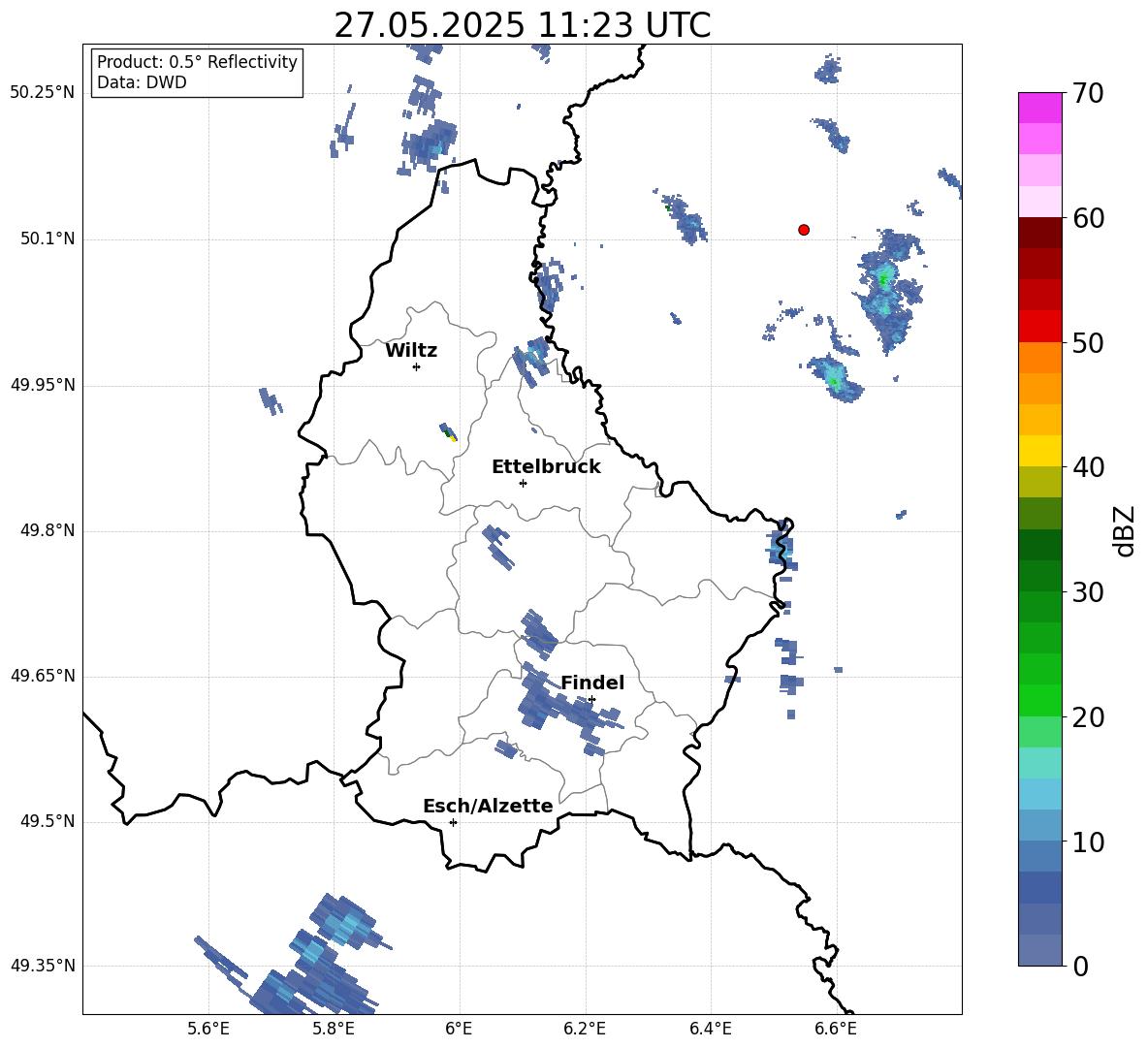Click the 'Product: 0.5° Reflectivity' text
1148x1048 pixels.
[197, 62]
